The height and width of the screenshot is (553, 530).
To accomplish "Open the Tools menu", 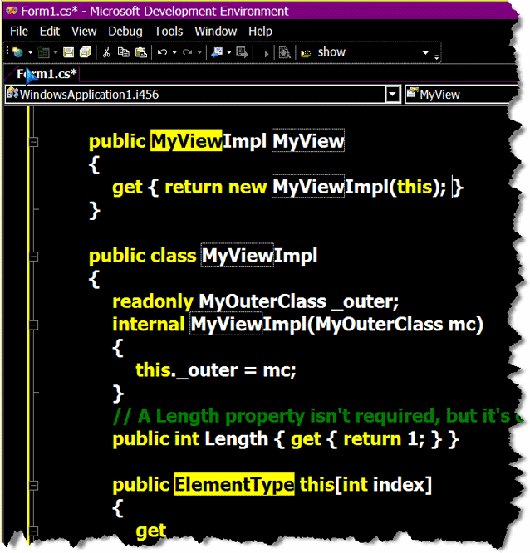I will (169, 32).
